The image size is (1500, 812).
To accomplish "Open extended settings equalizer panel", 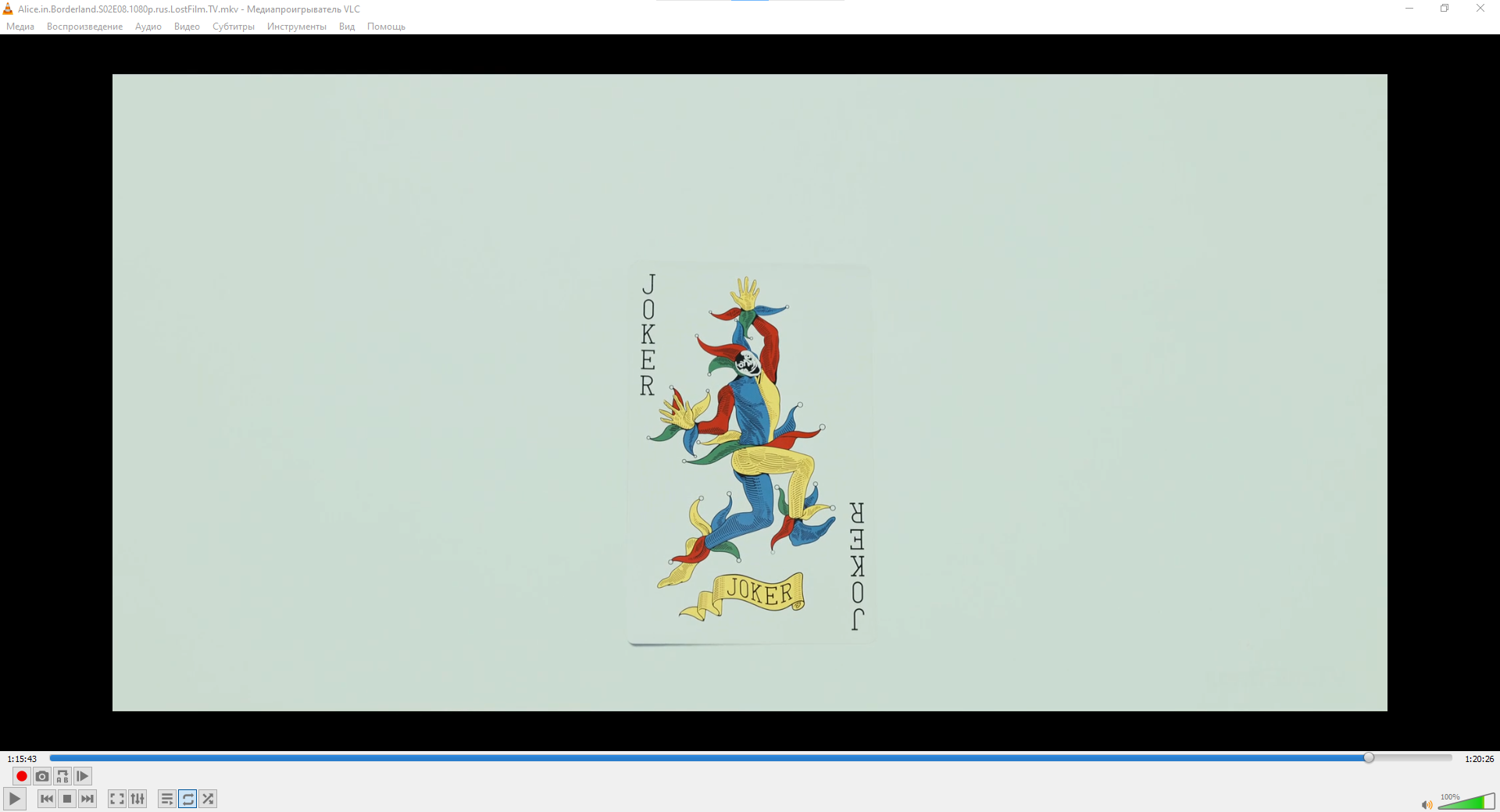I will (x=137, y=799).
